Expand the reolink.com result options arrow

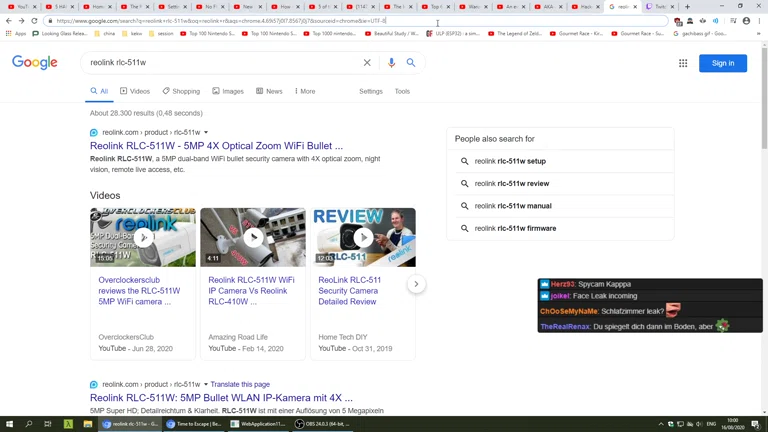click(x=206, y=132)
